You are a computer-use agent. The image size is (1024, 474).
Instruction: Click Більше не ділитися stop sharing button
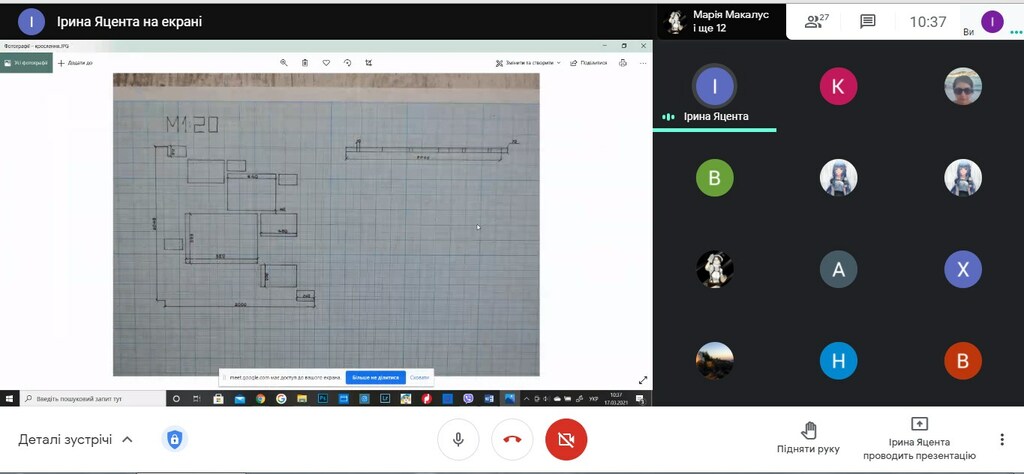pyautogui.click(x=375, y=377)
